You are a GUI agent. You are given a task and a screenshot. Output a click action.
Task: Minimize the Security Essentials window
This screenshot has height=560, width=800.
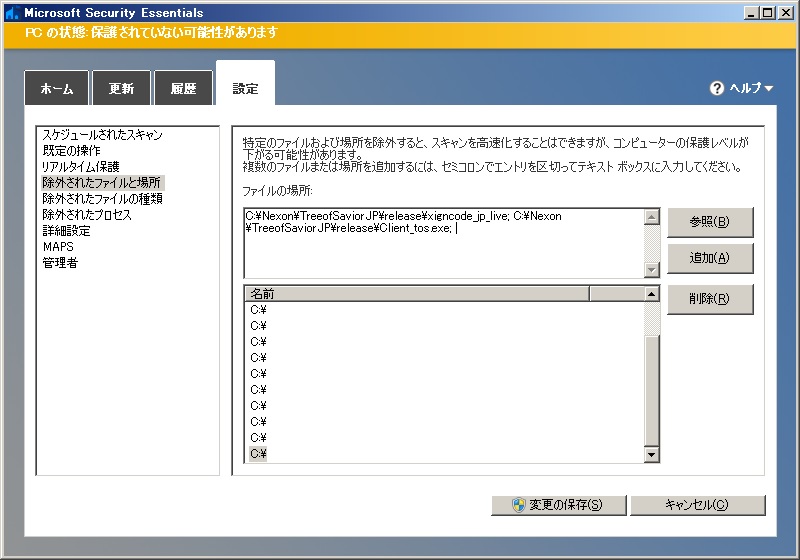click(x=750, y=13)
